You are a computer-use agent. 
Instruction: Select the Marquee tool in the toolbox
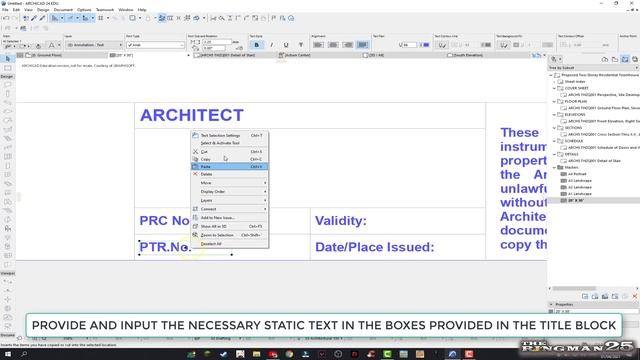click(8, 68)
